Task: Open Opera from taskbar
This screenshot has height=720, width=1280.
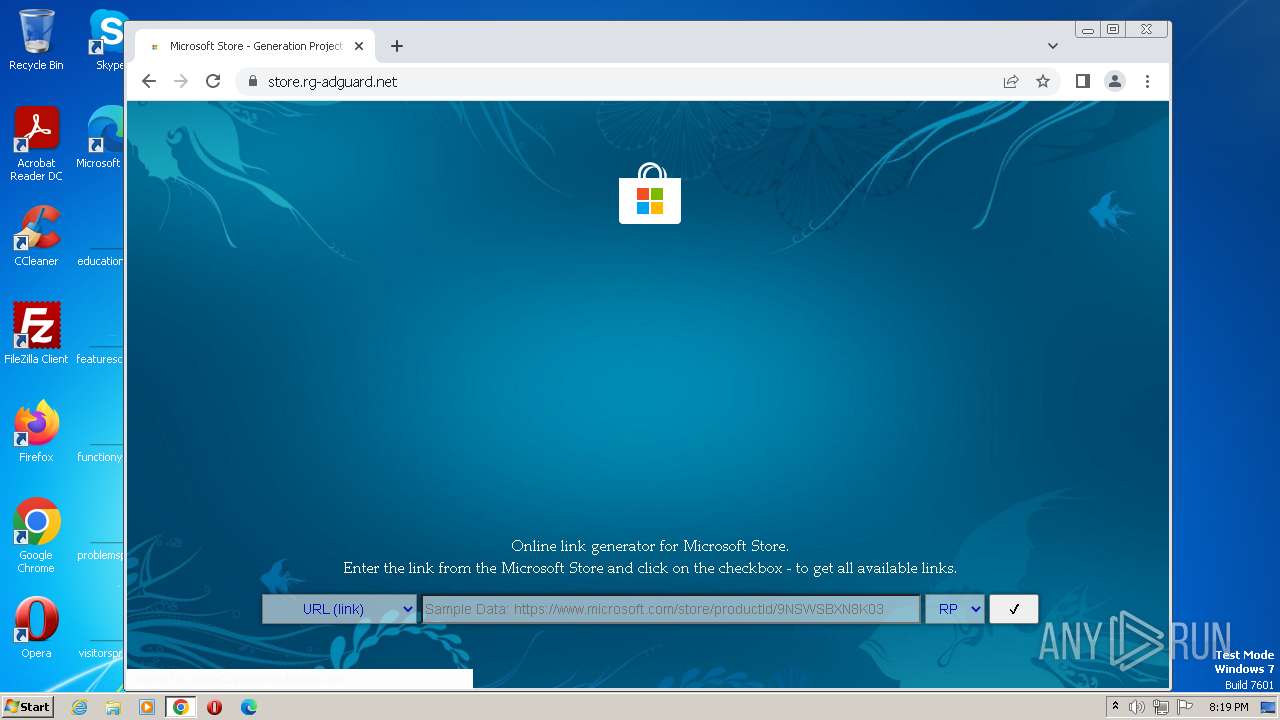Action: point(214,707)
